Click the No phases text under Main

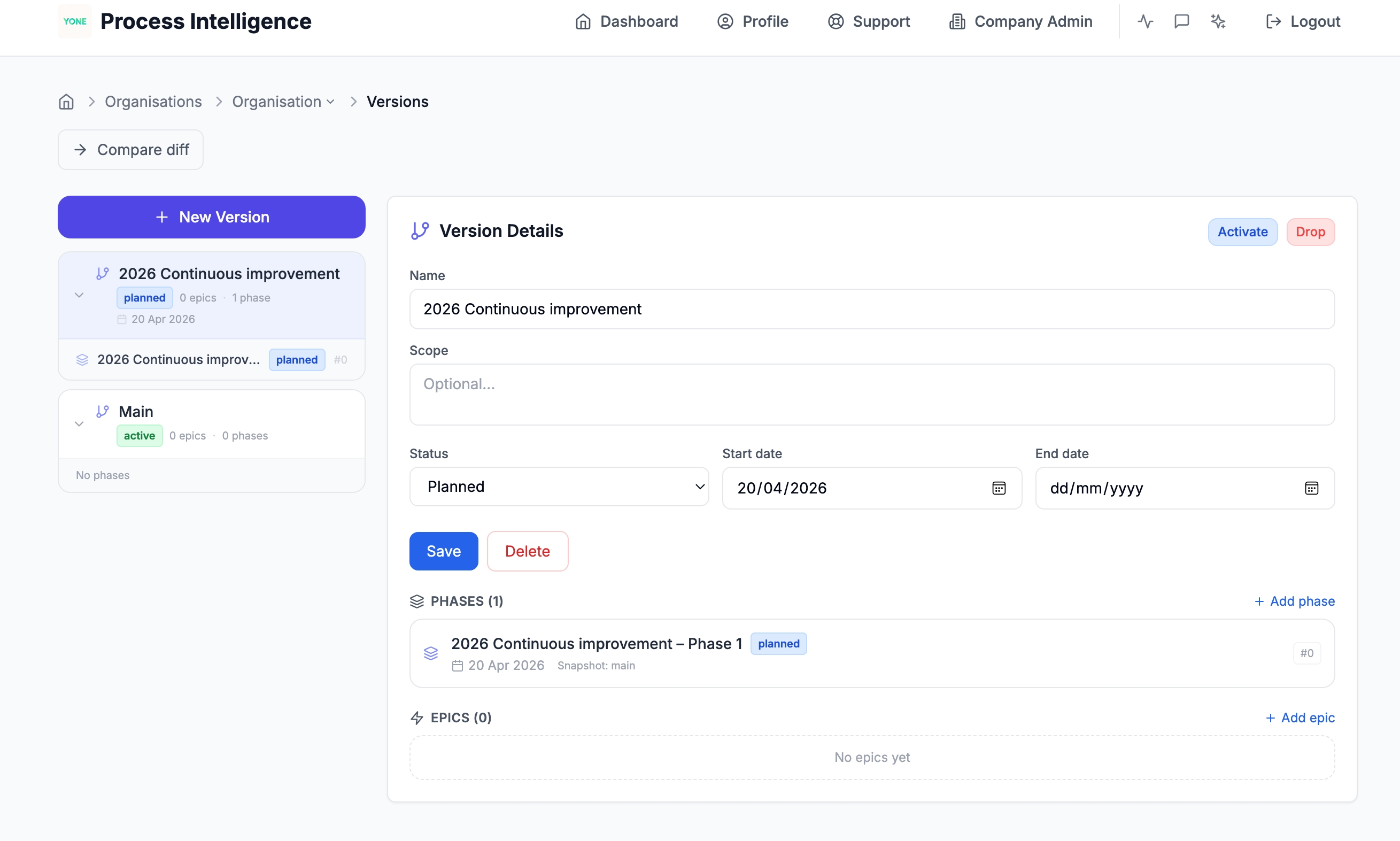click(x=103, y=475)
